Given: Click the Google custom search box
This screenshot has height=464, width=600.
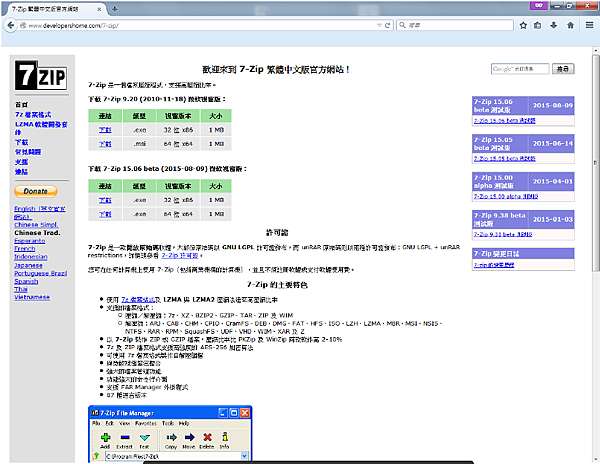Looking at the screenshot, I should point(520,69).
